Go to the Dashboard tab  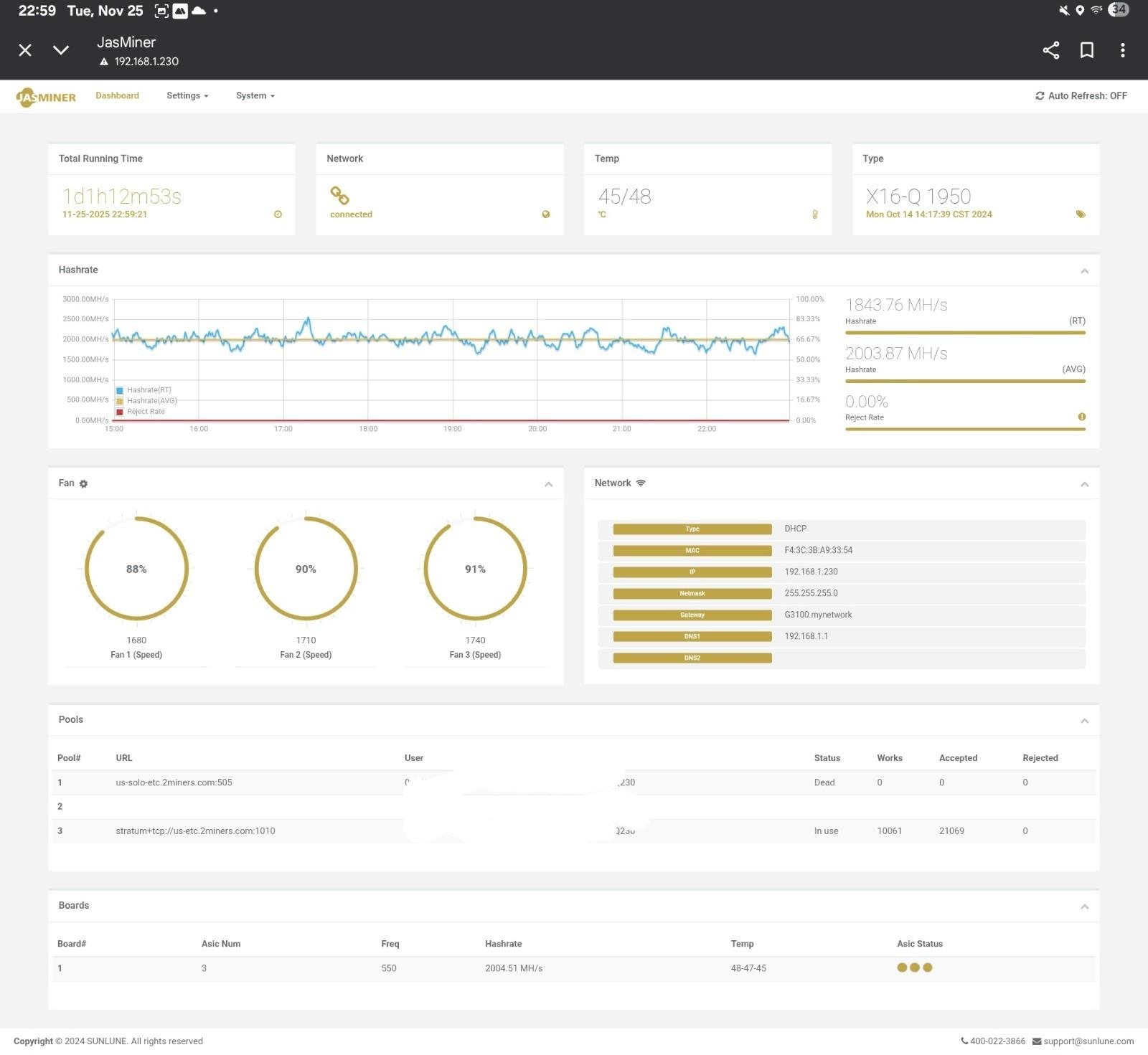(117, 96)
